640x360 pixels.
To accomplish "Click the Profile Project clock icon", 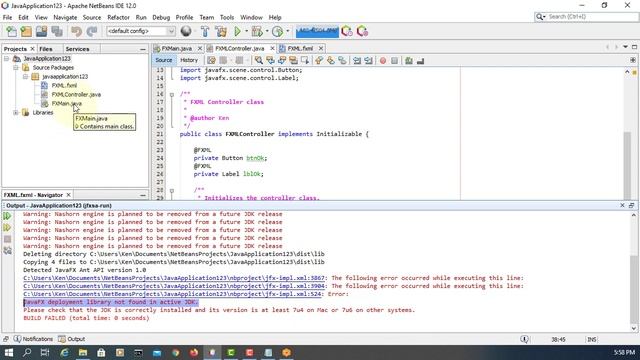I will pyautogui.click(x=278, y=31).
